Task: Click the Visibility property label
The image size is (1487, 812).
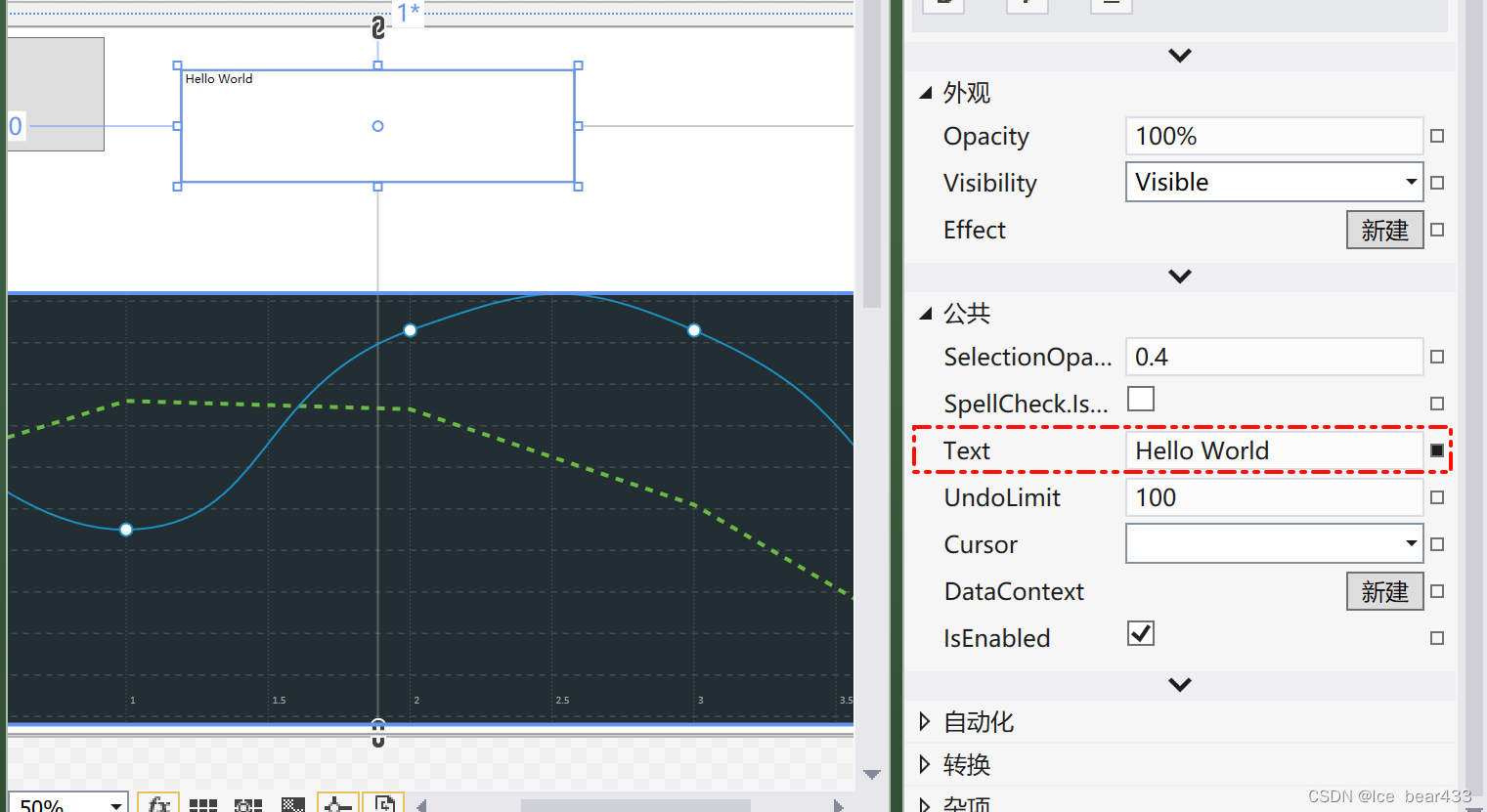Action: coord(990,183)
